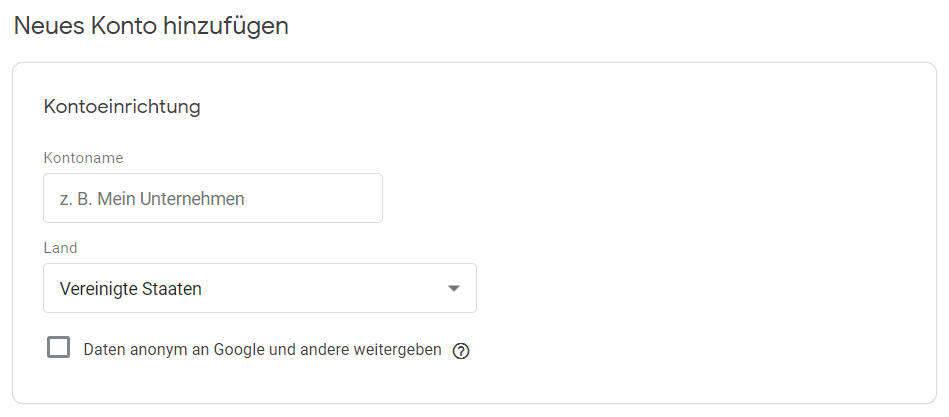949x417 pixels.
Task: Open help for anonymous data sharing
Action: tap(461, 351)
